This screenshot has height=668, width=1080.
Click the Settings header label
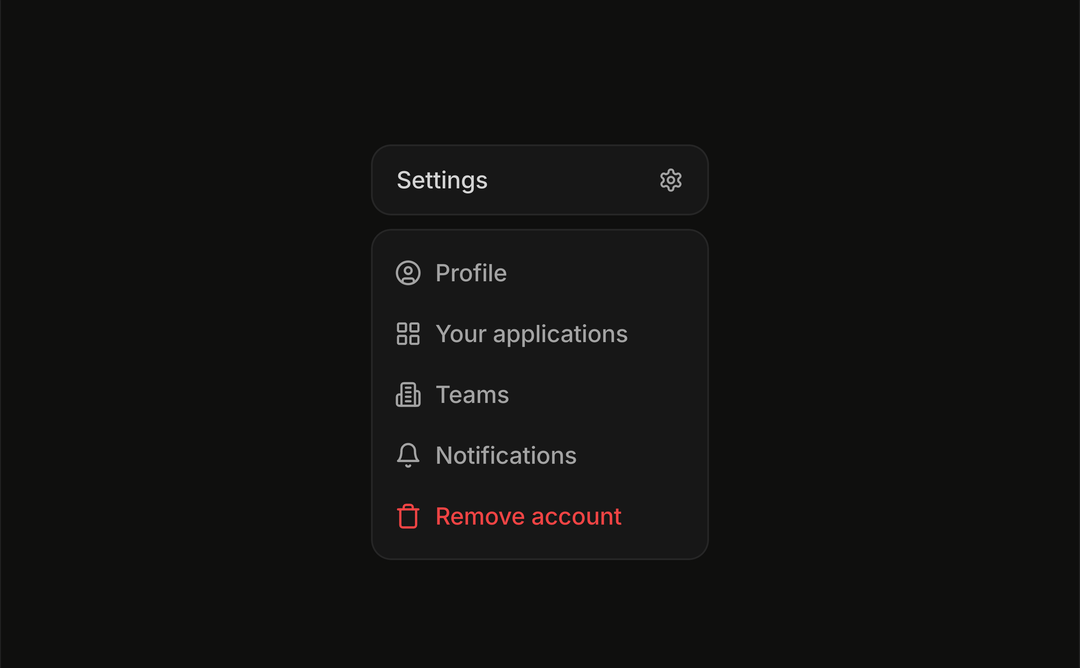tap(442, 180)
